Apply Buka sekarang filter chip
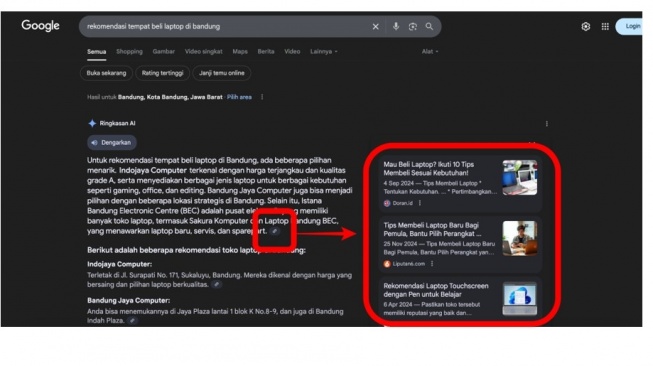Viewport: 653px width, 366px height. 106,73
